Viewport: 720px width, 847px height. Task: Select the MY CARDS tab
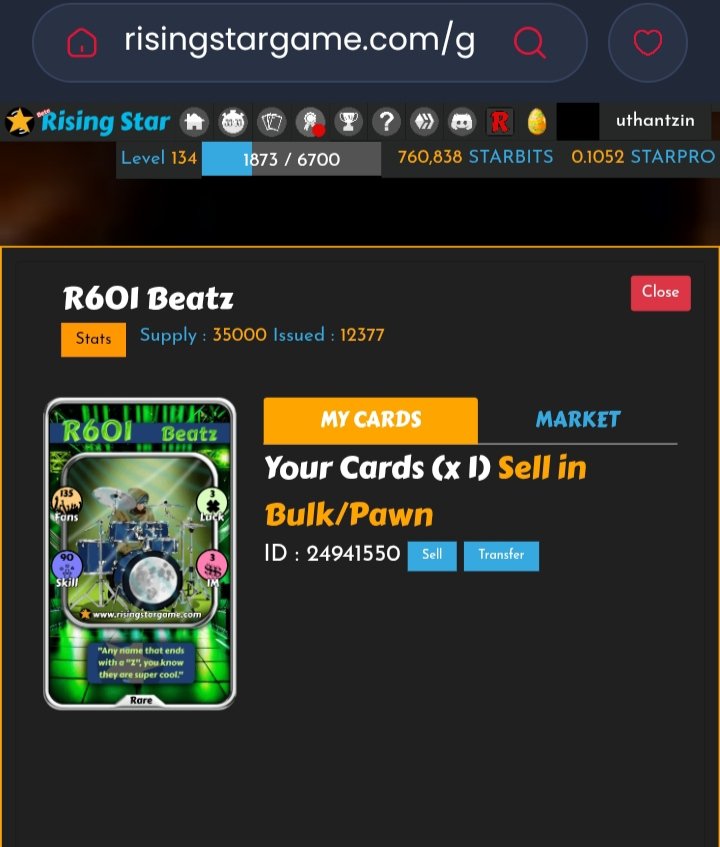[x=371, y=420]
